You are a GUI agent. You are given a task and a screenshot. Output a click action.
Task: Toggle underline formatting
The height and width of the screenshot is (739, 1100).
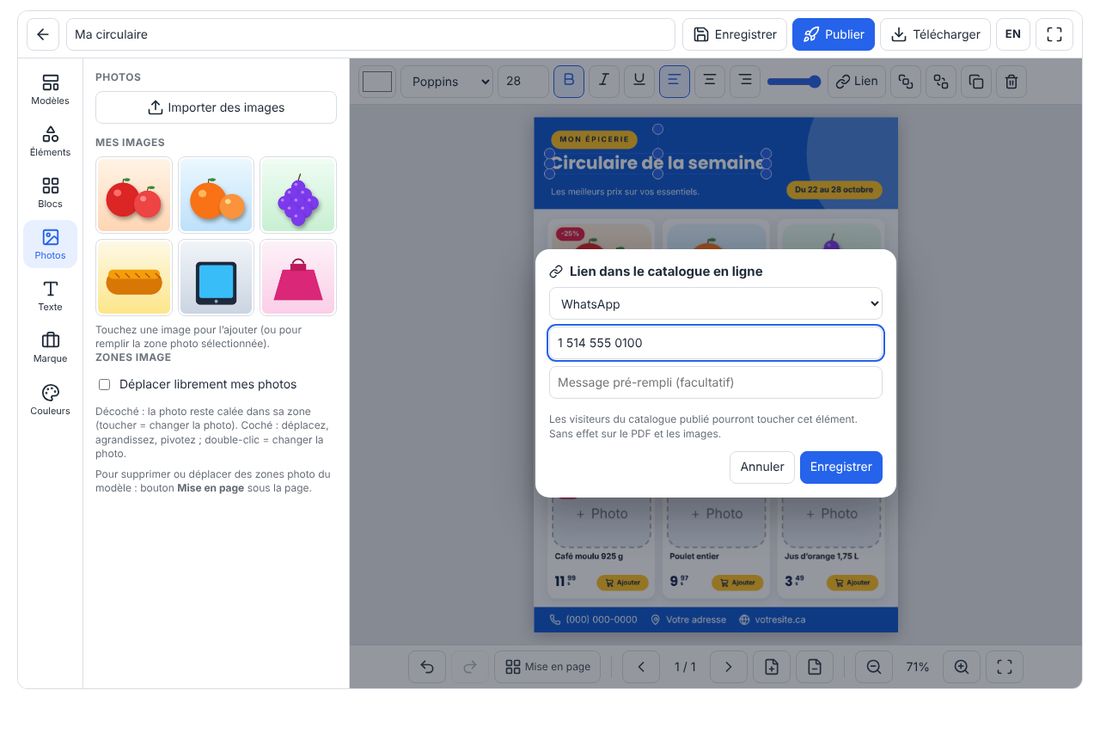tap(638, 81)
